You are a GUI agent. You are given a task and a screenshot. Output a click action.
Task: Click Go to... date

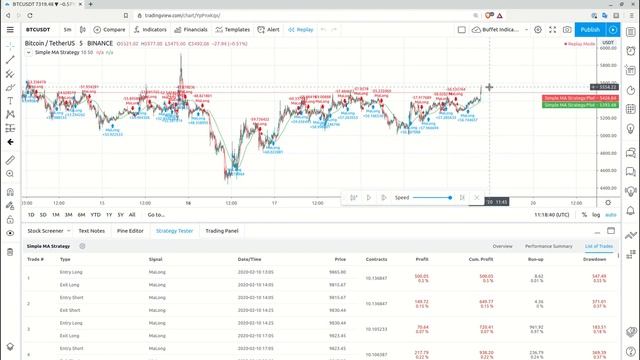[x=156, y=215]
